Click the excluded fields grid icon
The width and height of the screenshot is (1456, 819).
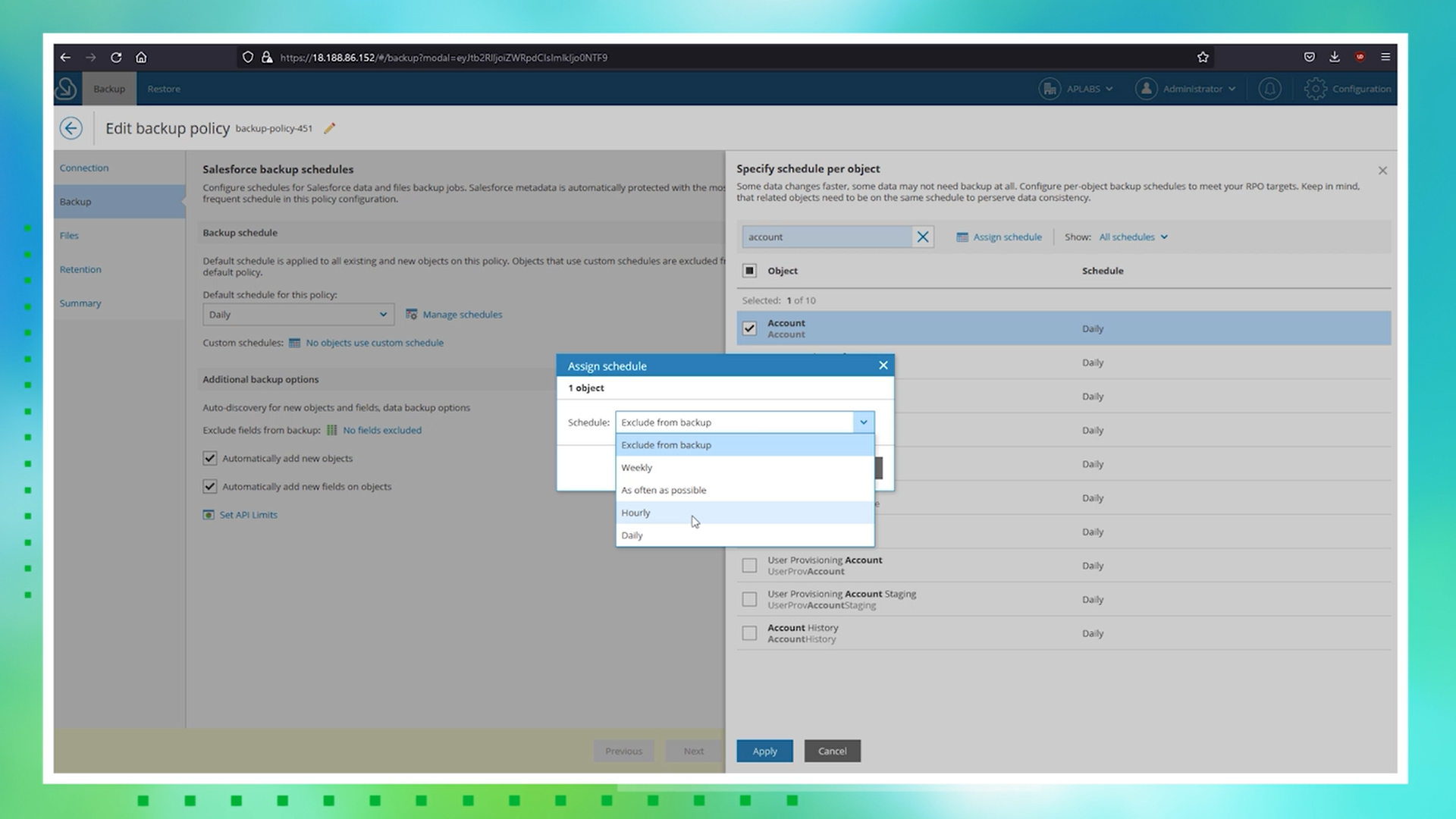(x=331, y=430)
